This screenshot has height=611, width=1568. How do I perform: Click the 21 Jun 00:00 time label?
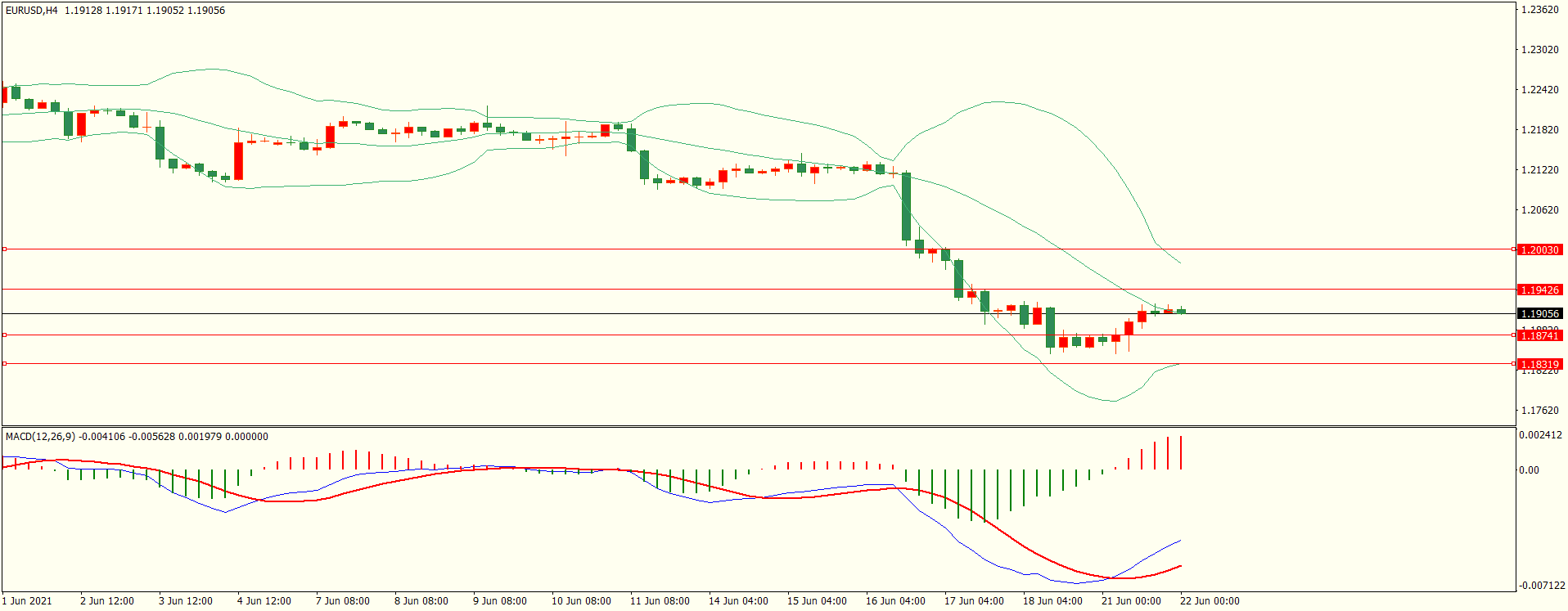1131,601
